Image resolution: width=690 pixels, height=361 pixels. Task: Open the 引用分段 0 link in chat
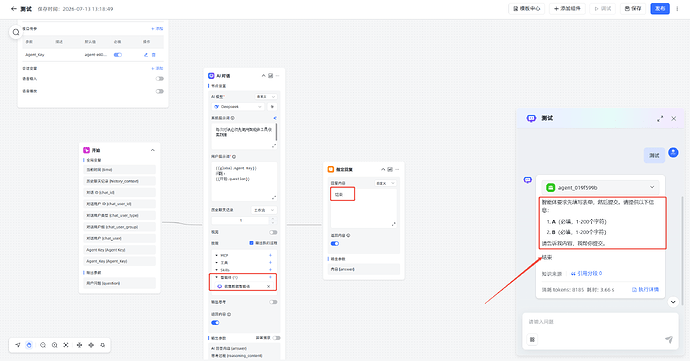pos(586,273)
